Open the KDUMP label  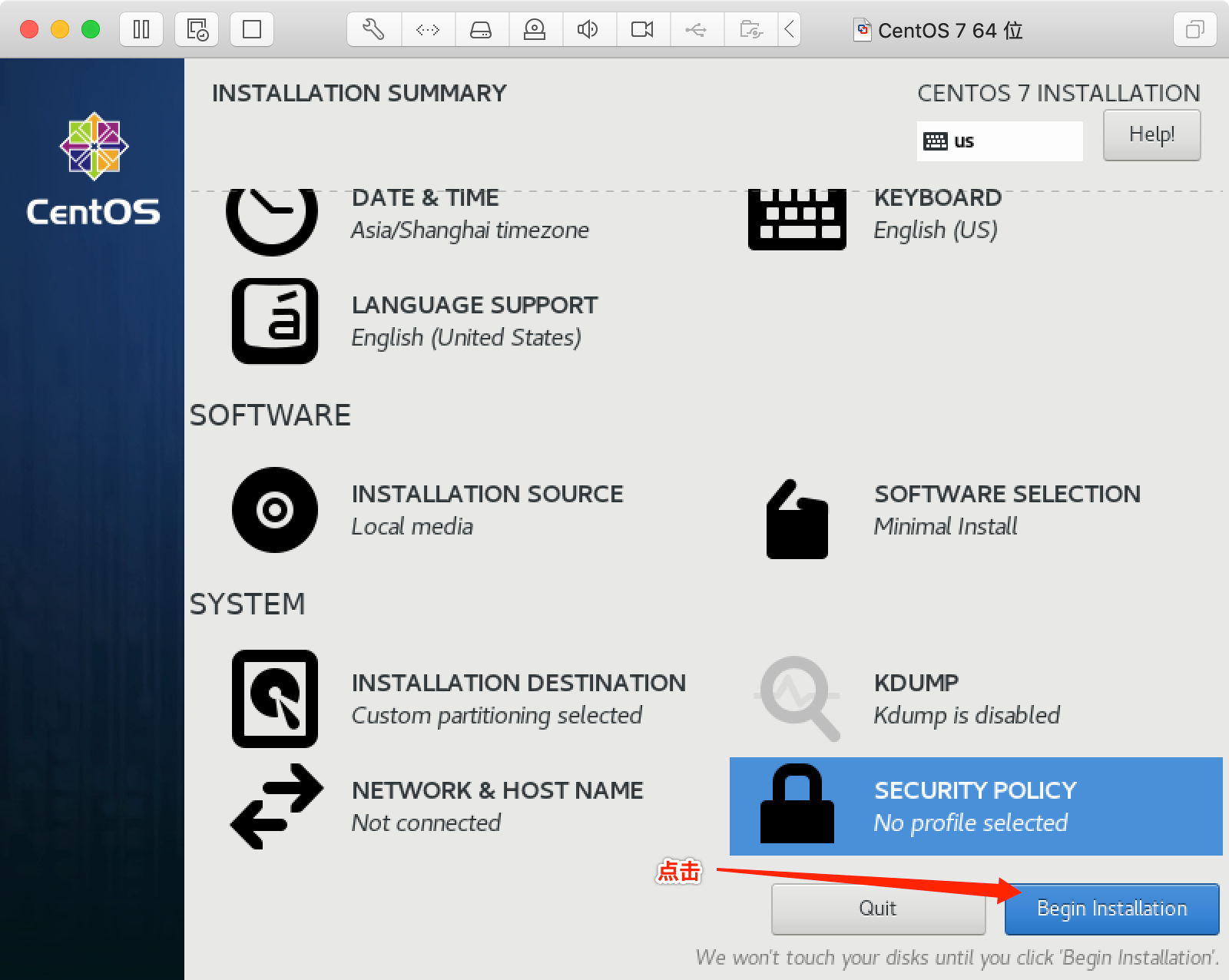(916, 683)
